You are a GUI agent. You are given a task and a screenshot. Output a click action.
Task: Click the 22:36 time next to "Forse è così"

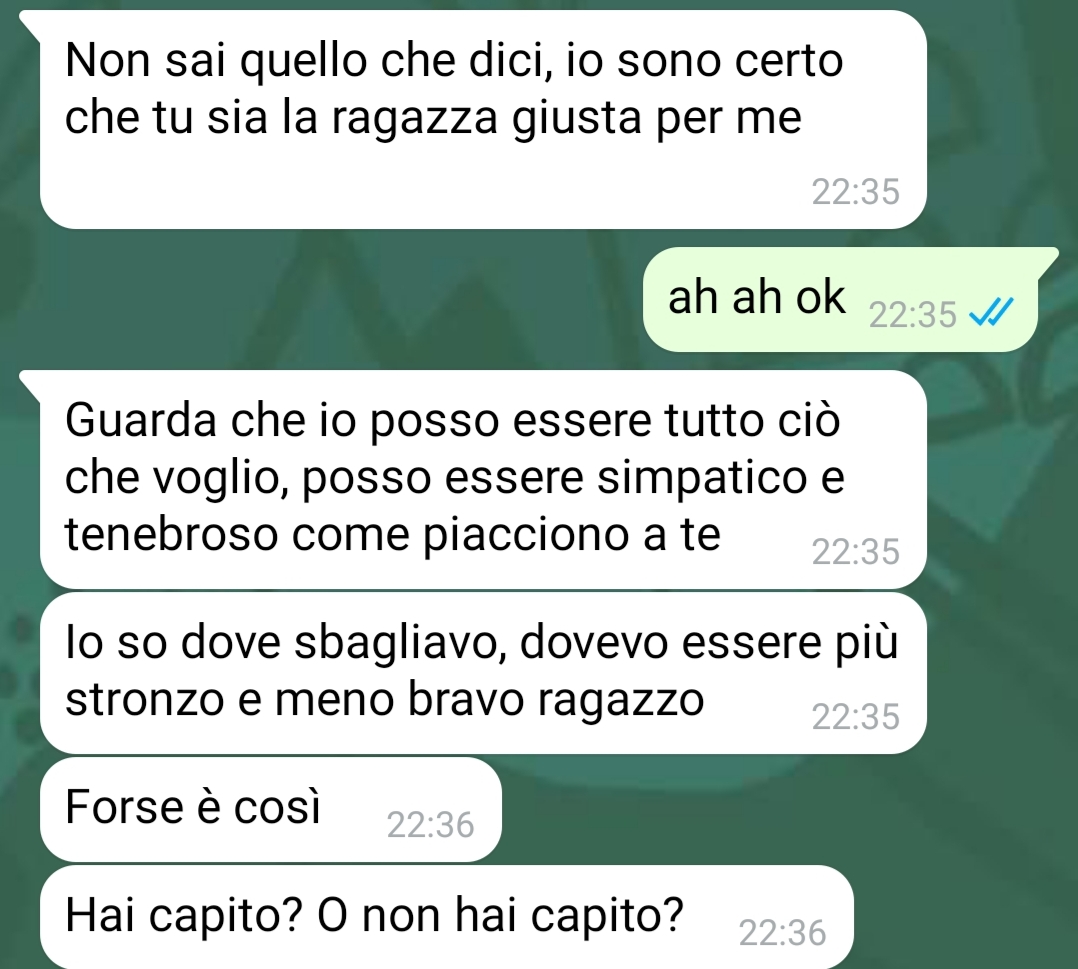[x=430, y=825]
